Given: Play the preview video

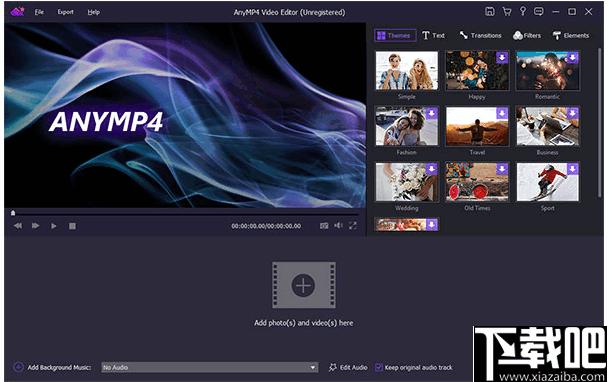Looking at the screenshot, I should click(54, 226).
